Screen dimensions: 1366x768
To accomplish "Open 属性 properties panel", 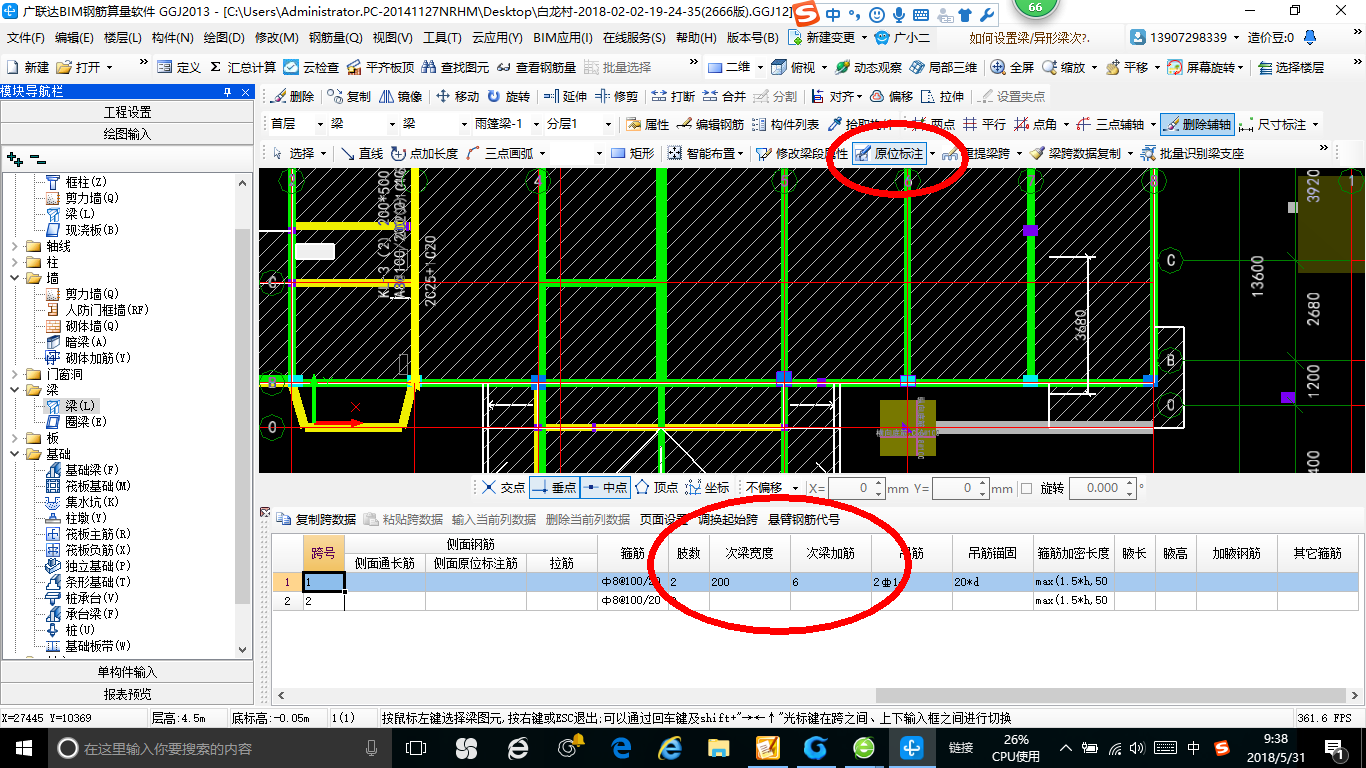I will click(647, 125).
